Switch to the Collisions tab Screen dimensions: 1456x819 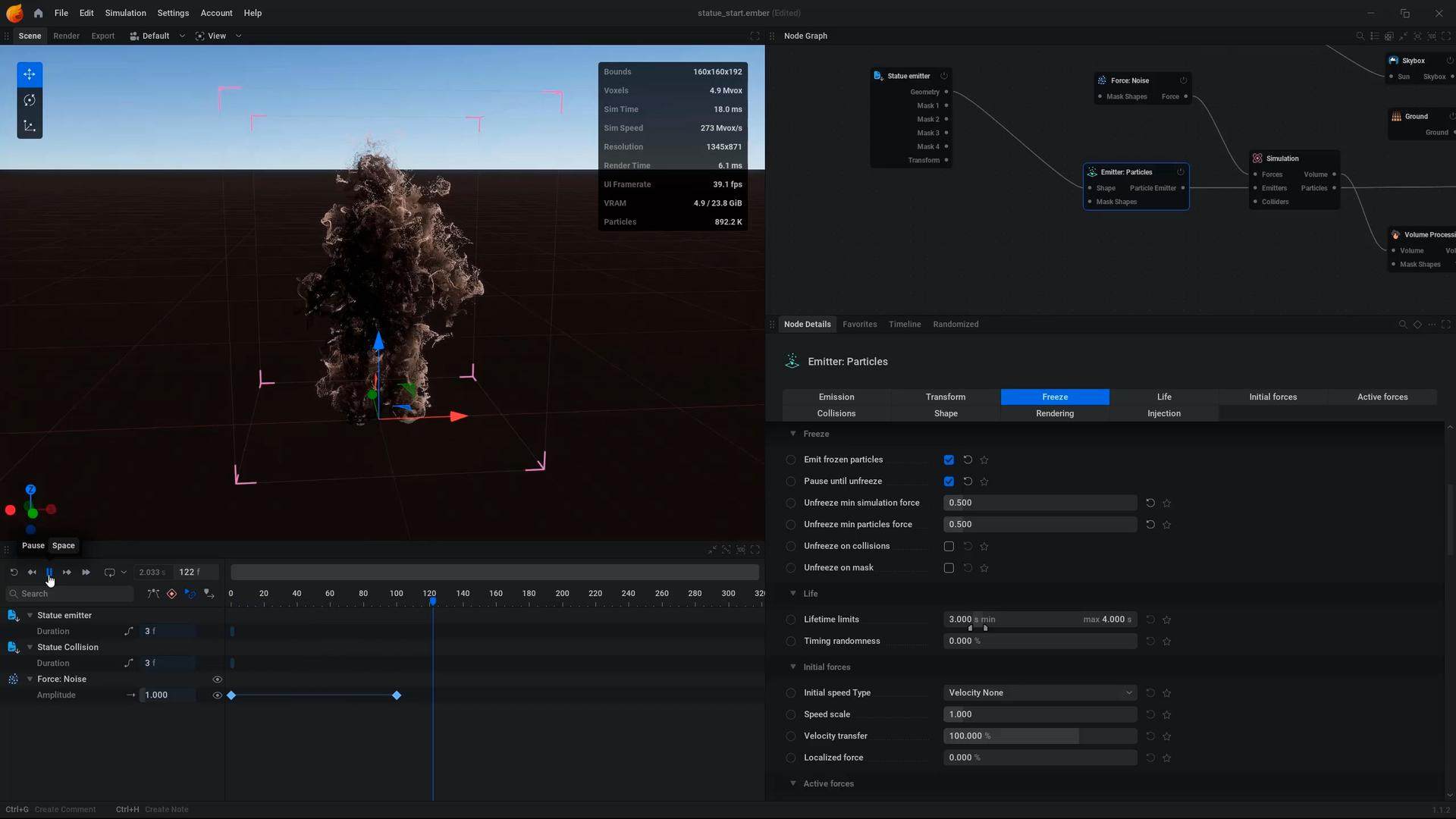(x=836, y=414)
